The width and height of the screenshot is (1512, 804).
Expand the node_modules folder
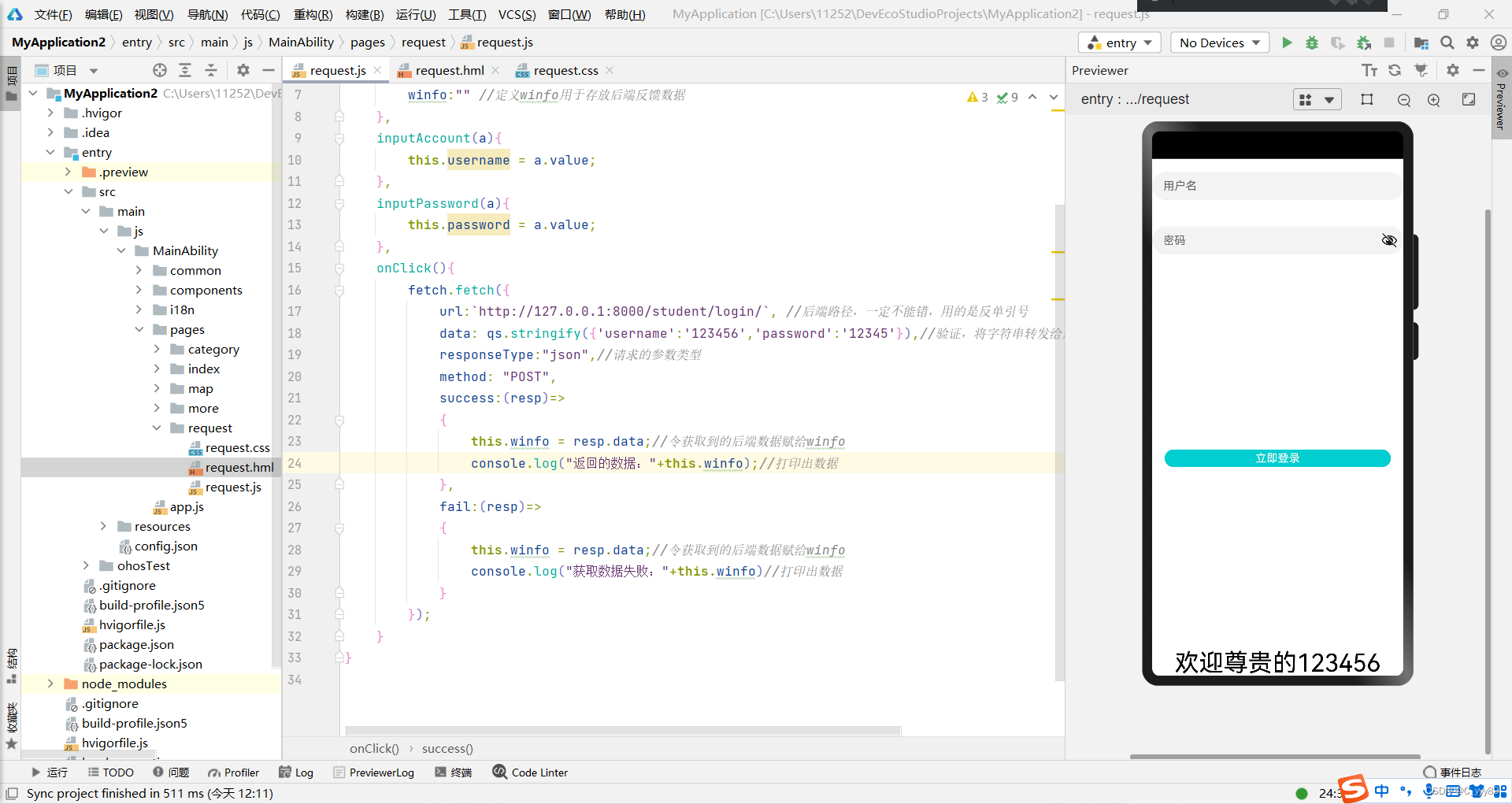pyautogui.click(x=50, y=684)
